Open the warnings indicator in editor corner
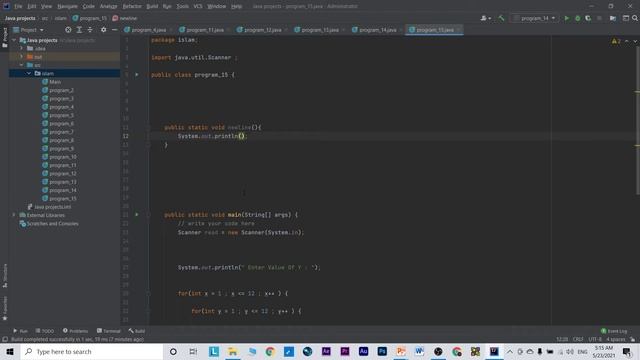This screenshot has height=360, width=640. (x=616, y=41)
